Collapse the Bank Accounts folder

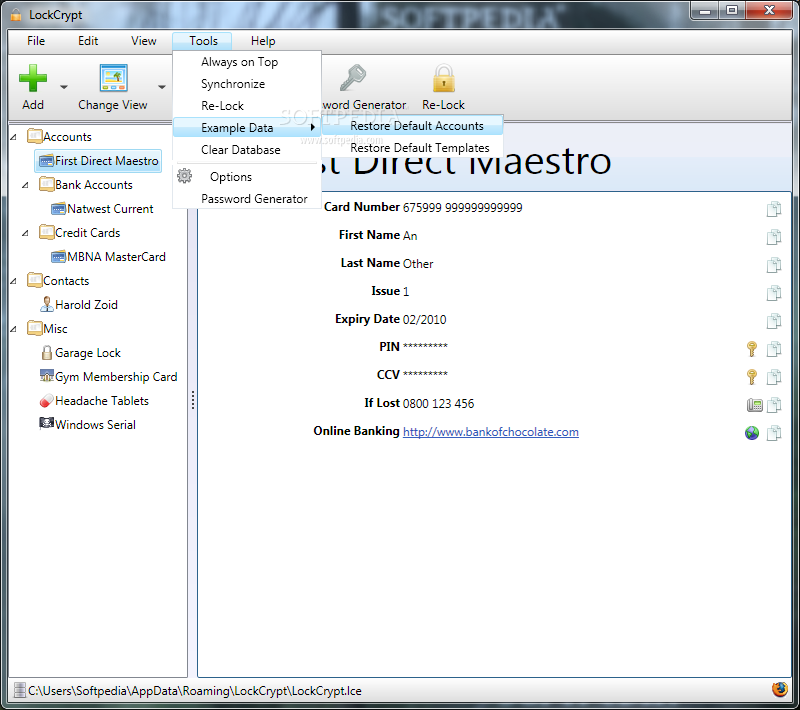pyautogui.click(x=26, y=185)
